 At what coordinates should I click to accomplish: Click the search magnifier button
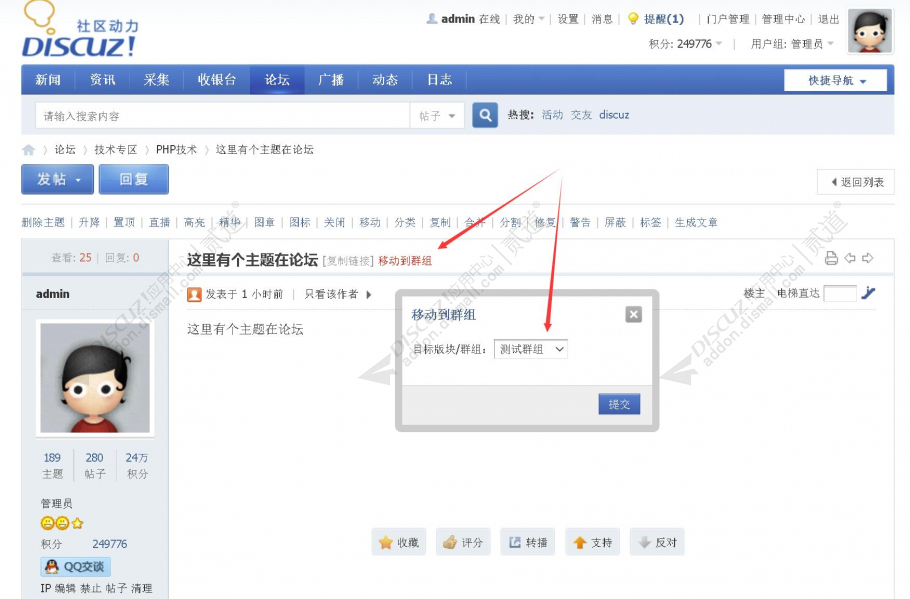coord(485,115)
